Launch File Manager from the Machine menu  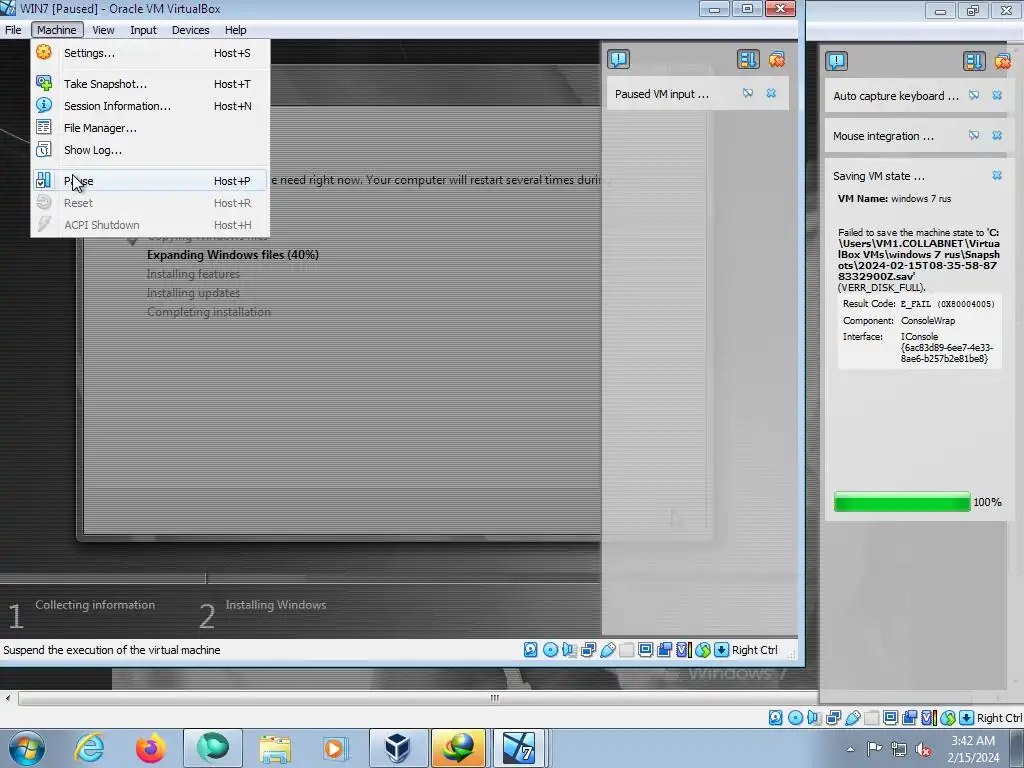tap(150, 128)
